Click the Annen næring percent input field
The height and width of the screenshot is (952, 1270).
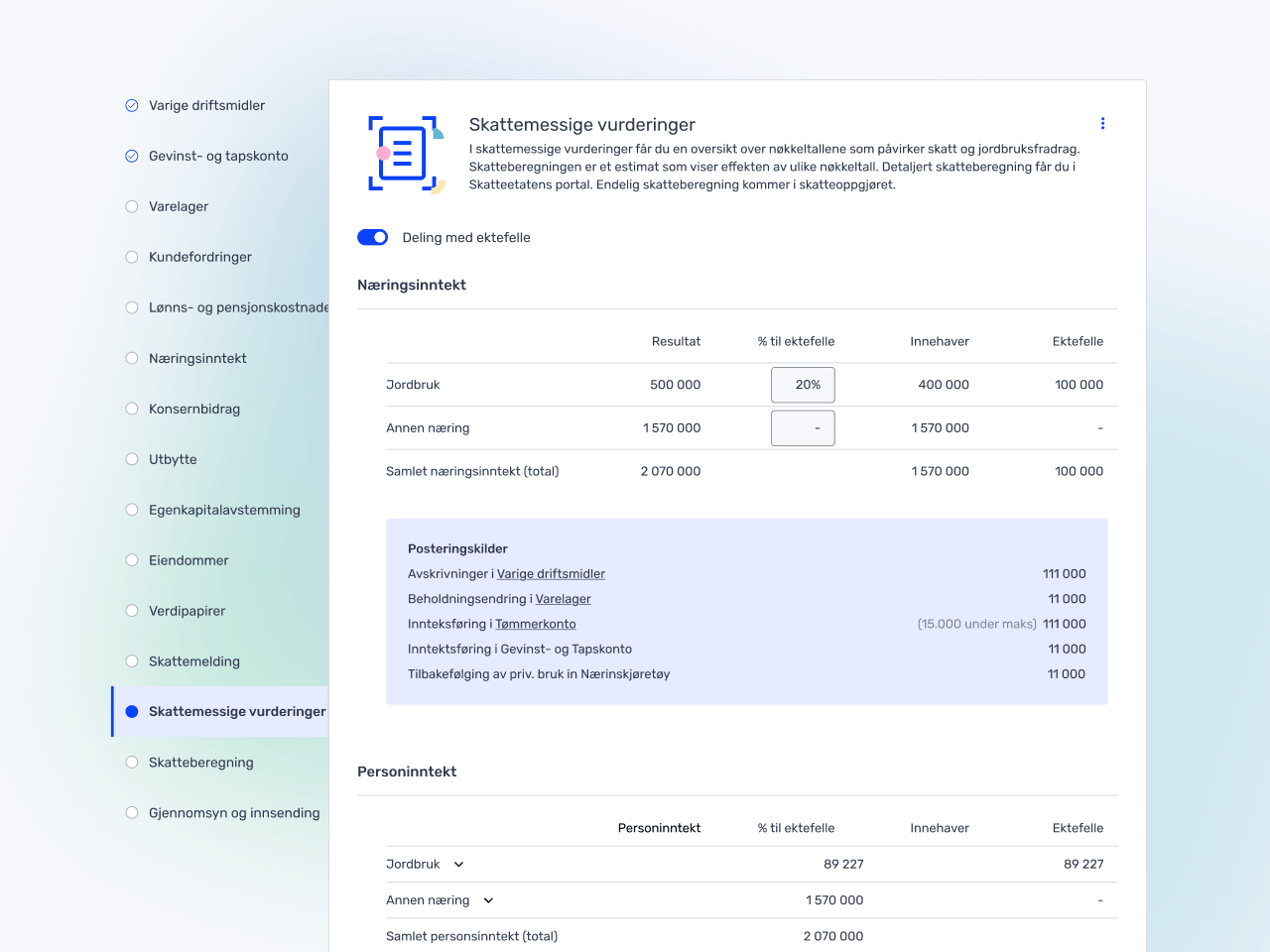click(803, 428)
